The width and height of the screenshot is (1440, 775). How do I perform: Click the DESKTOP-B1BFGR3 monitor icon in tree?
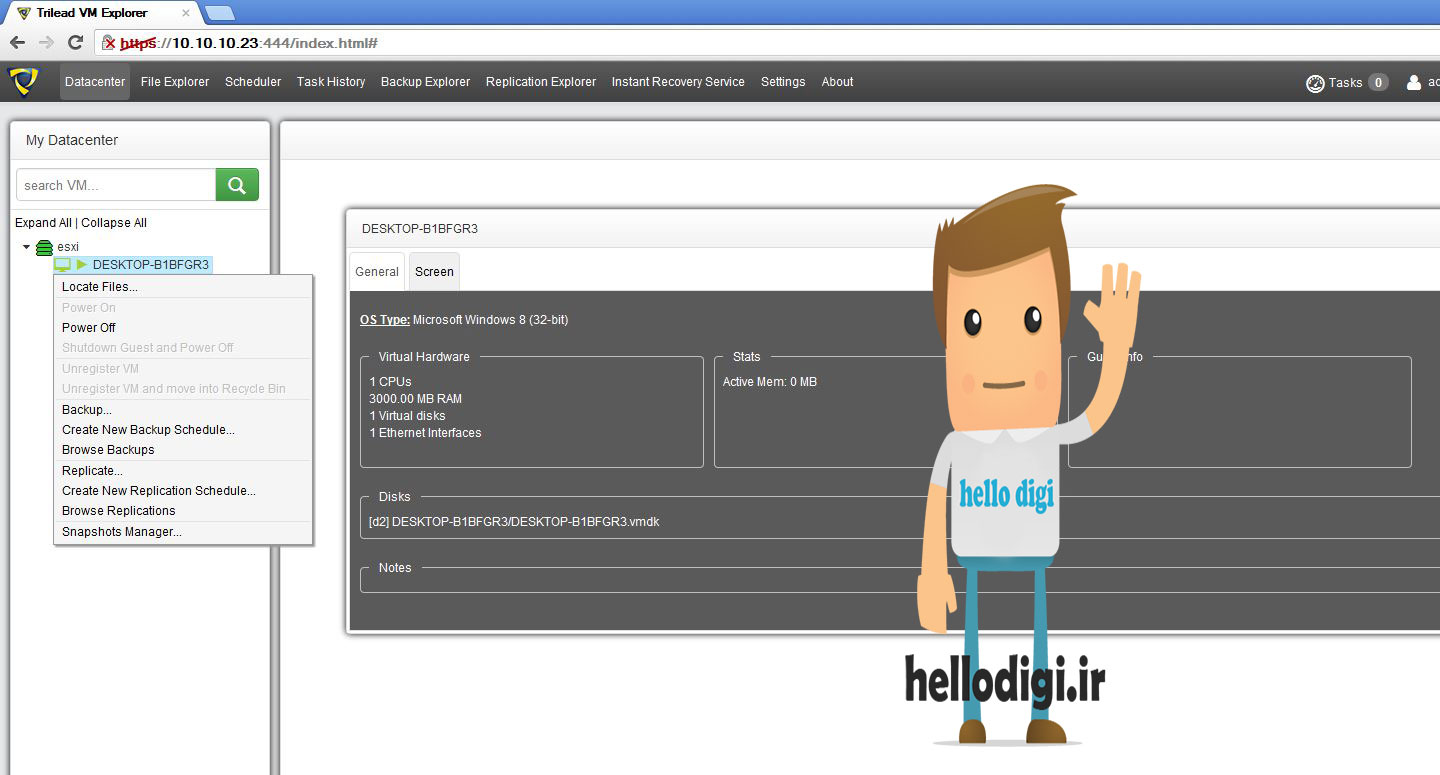point(62,265)
